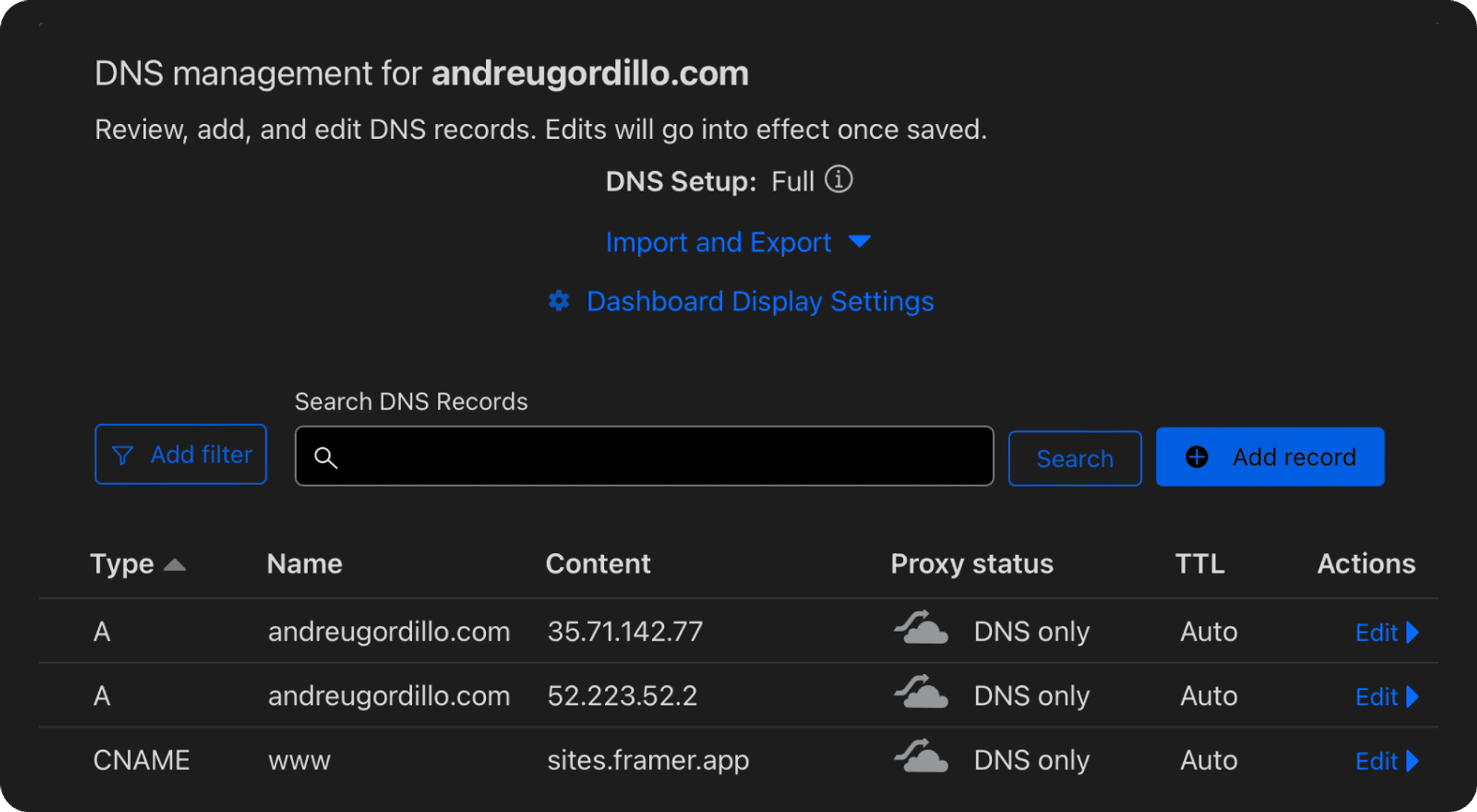Click the plus icon on Add record
The width and height of the screenshot is (1477, 812).
pos(1196,457)
